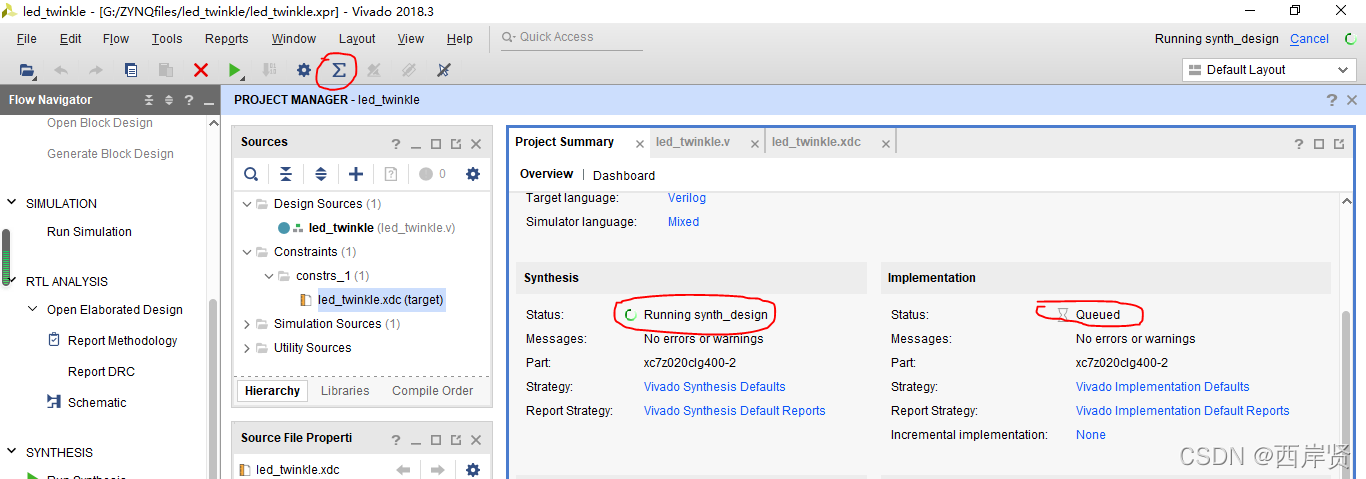Close the Project Summary tab

coord(640,144)
